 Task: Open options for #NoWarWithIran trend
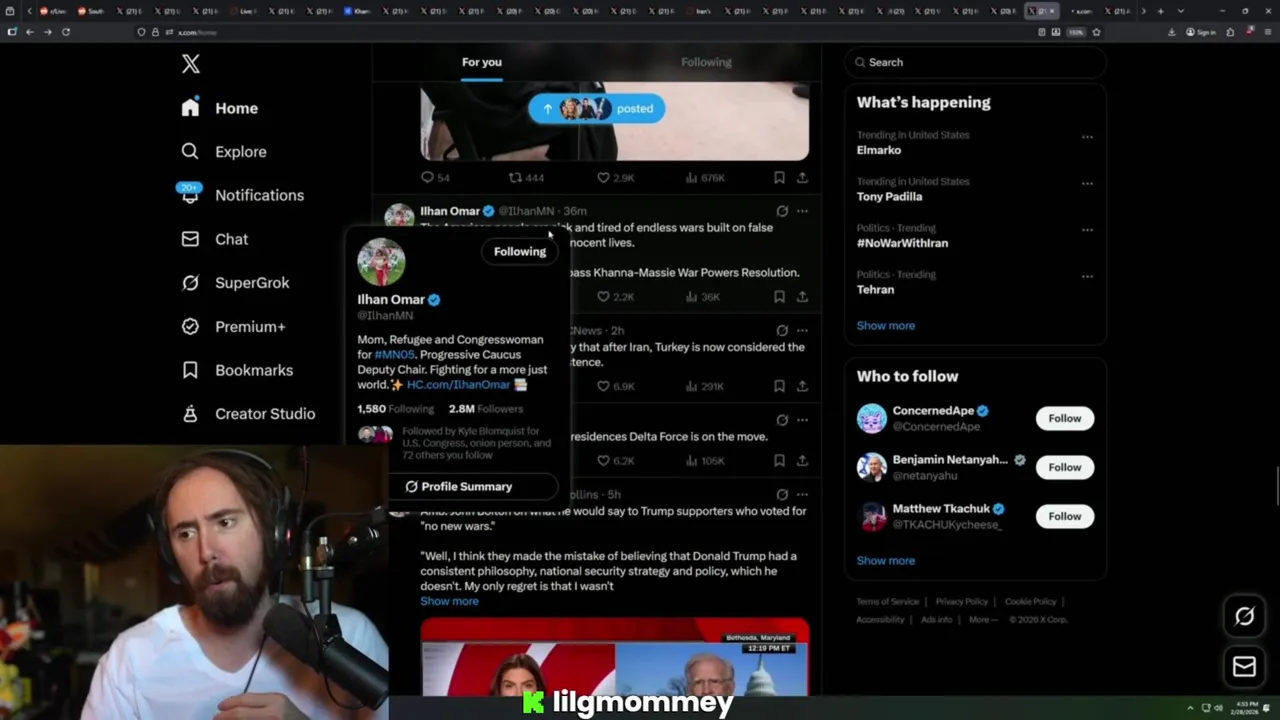[x=1087, y=230]
